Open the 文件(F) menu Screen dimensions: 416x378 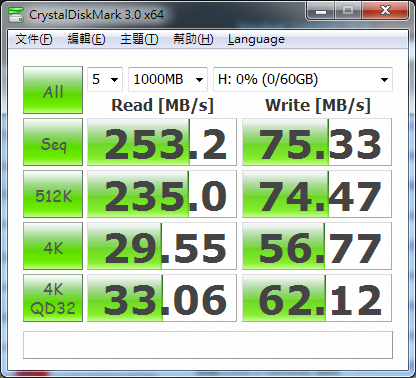click(x=34, y=39)
